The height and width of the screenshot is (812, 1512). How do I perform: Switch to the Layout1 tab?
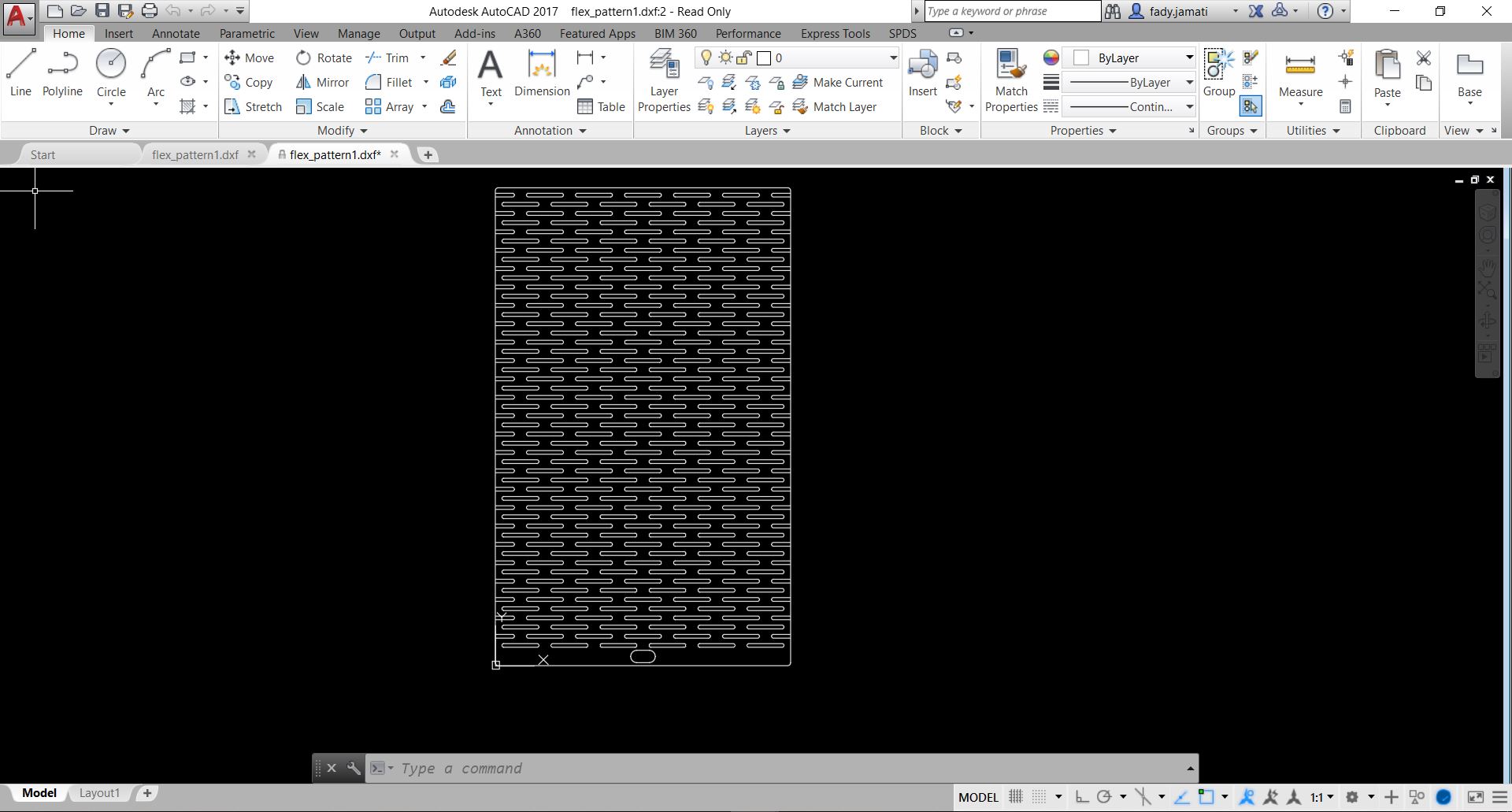(x=99, y=793)
